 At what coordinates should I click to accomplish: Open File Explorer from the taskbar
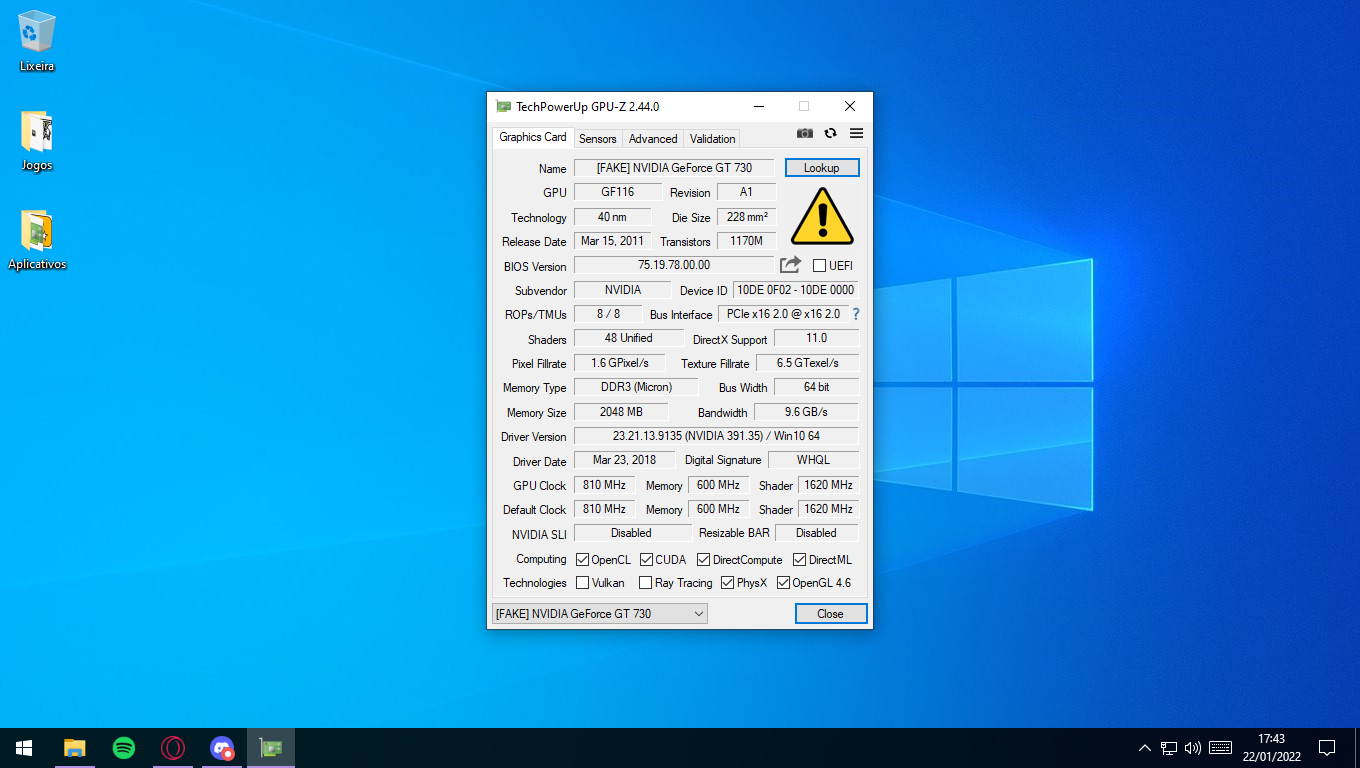[x=74, y=748]
